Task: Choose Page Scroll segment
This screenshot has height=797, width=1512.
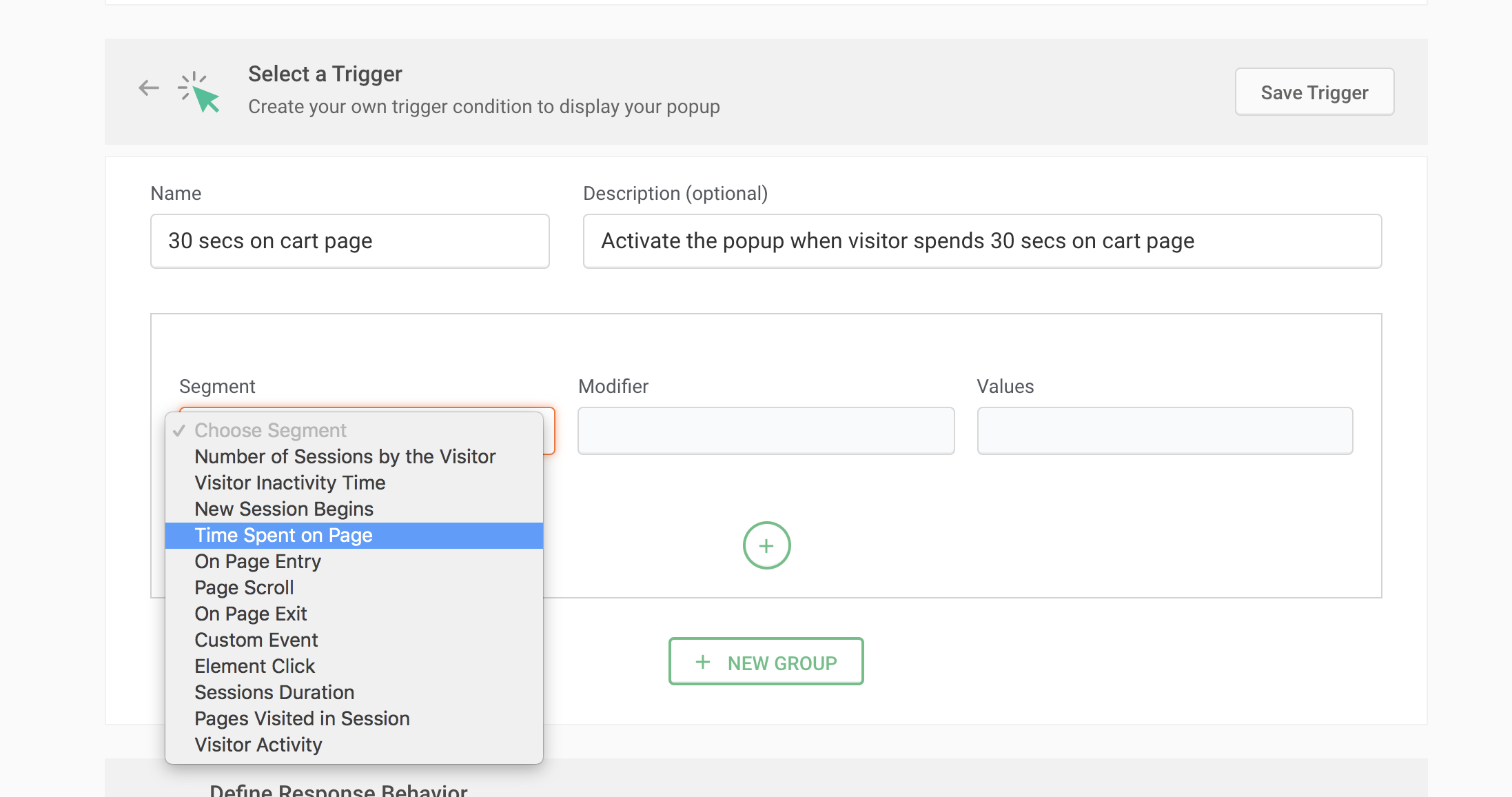Action: [x=244, y=588]
